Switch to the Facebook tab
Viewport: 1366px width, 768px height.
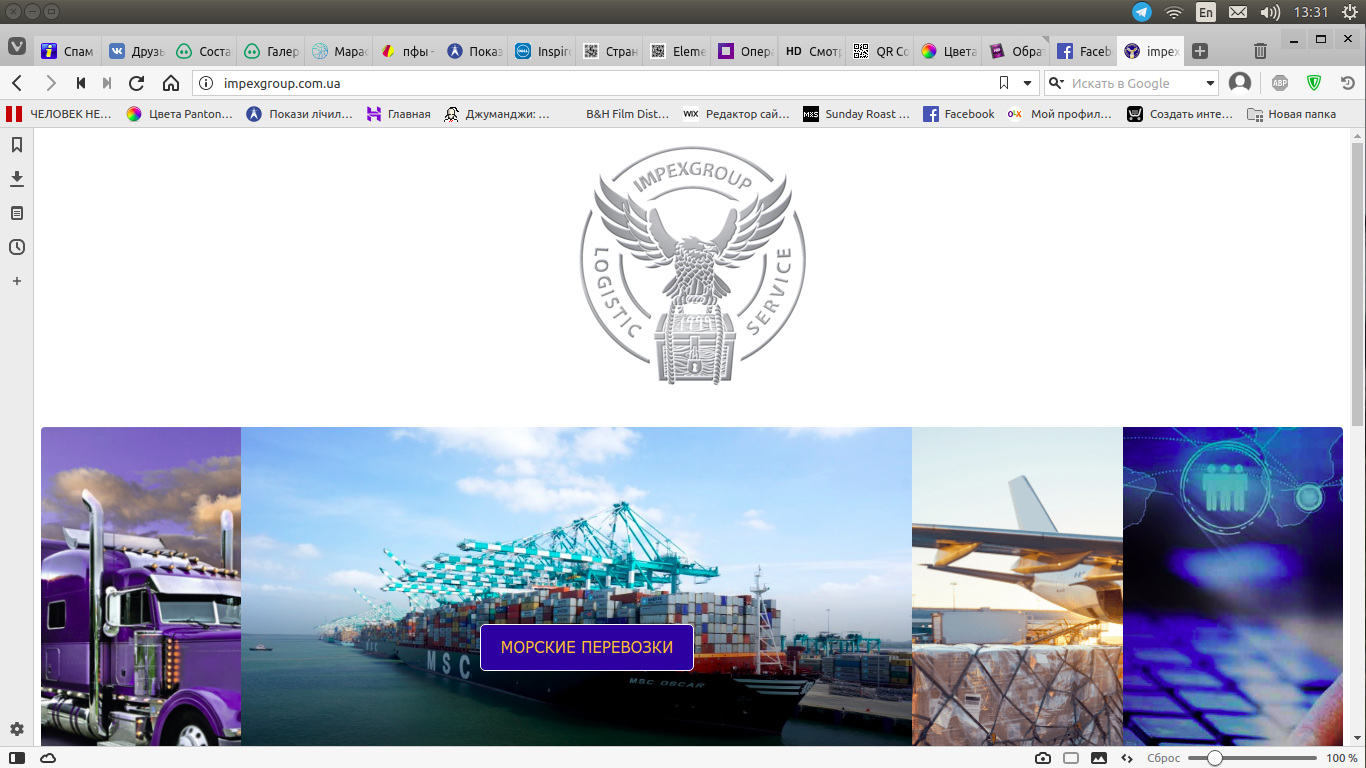pos(1083,51)
